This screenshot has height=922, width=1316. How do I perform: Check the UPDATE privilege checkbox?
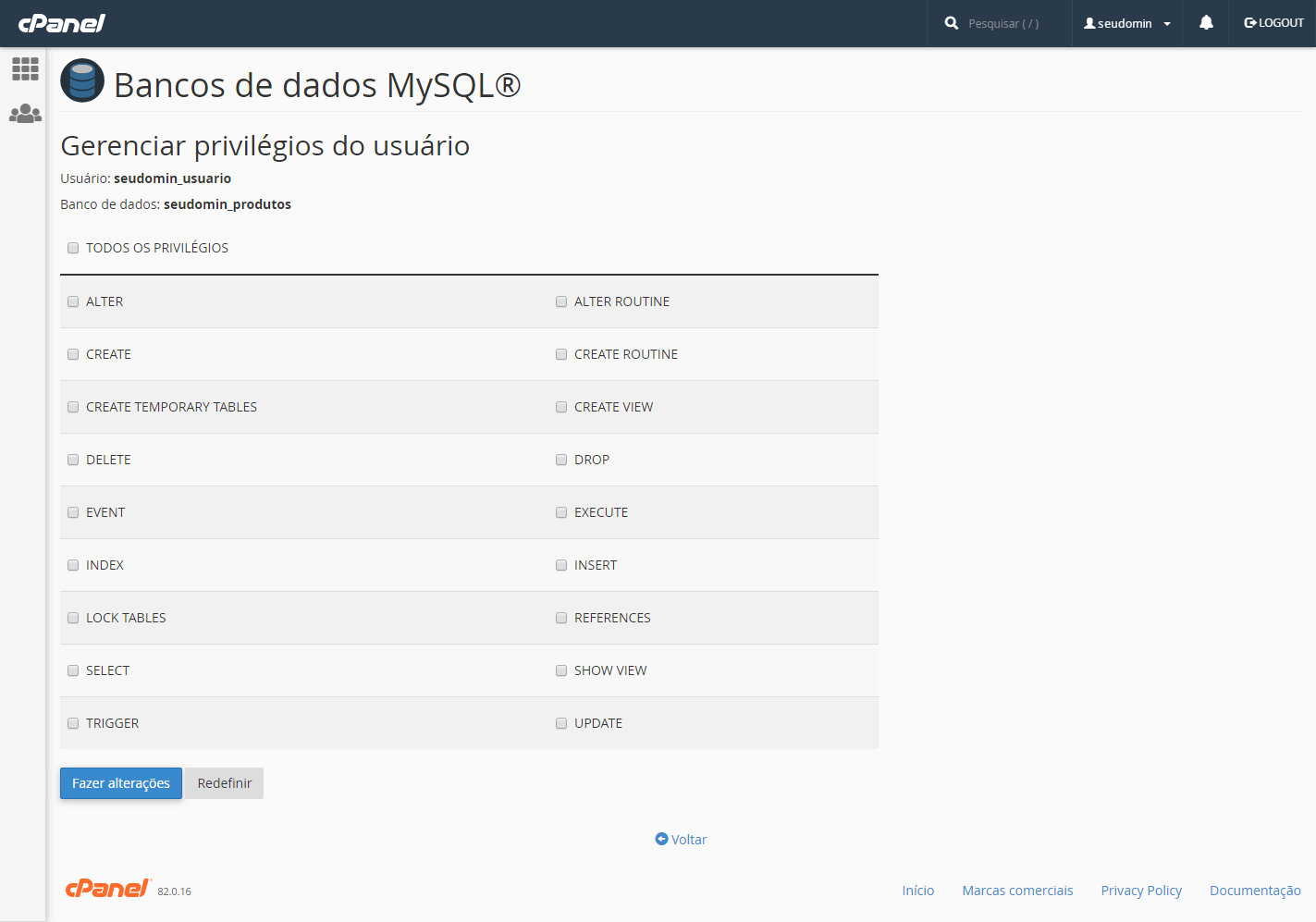(561, 723)
